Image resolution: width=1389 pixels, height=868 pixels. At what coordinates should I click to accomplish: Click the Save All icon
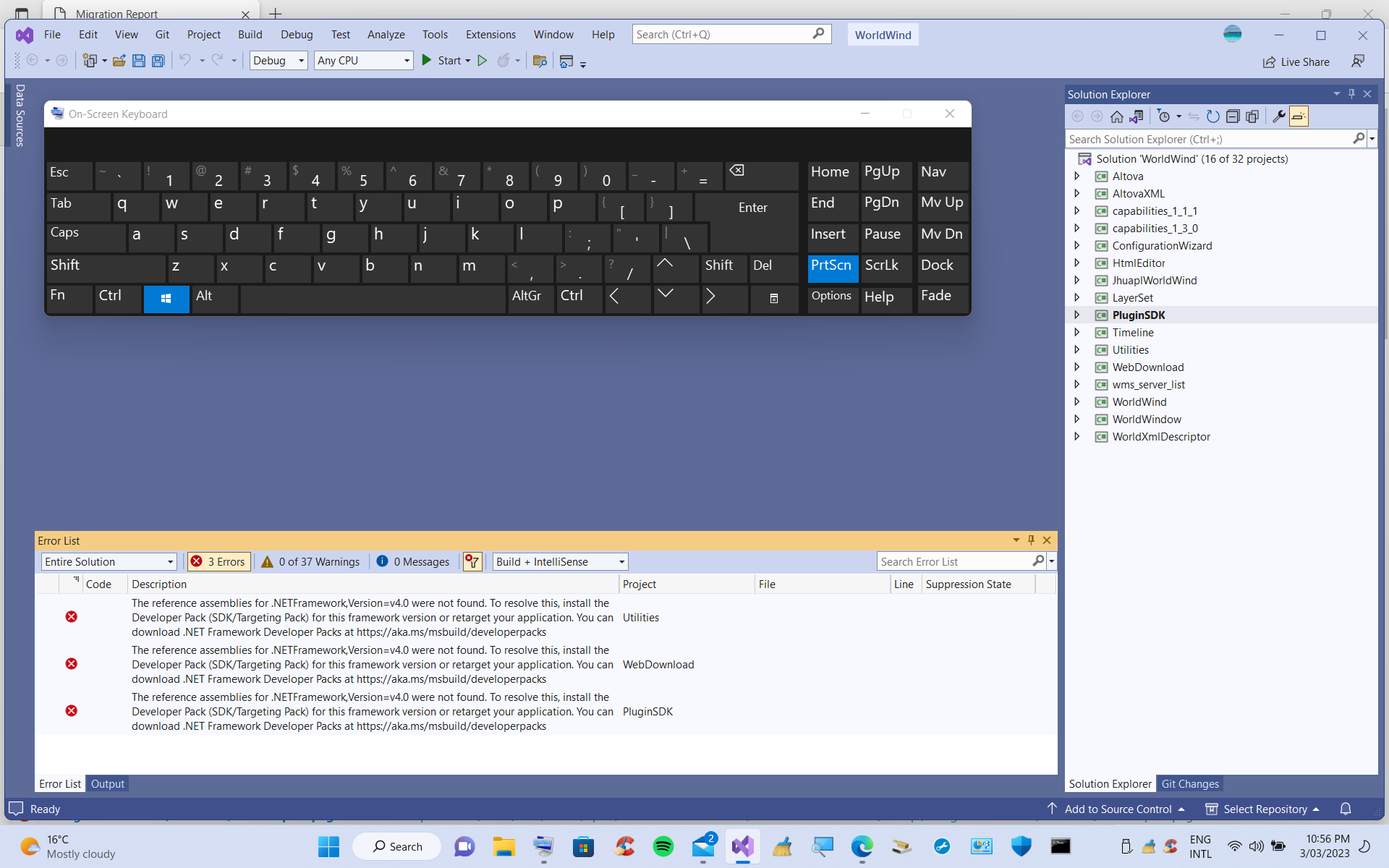[158, 61]
